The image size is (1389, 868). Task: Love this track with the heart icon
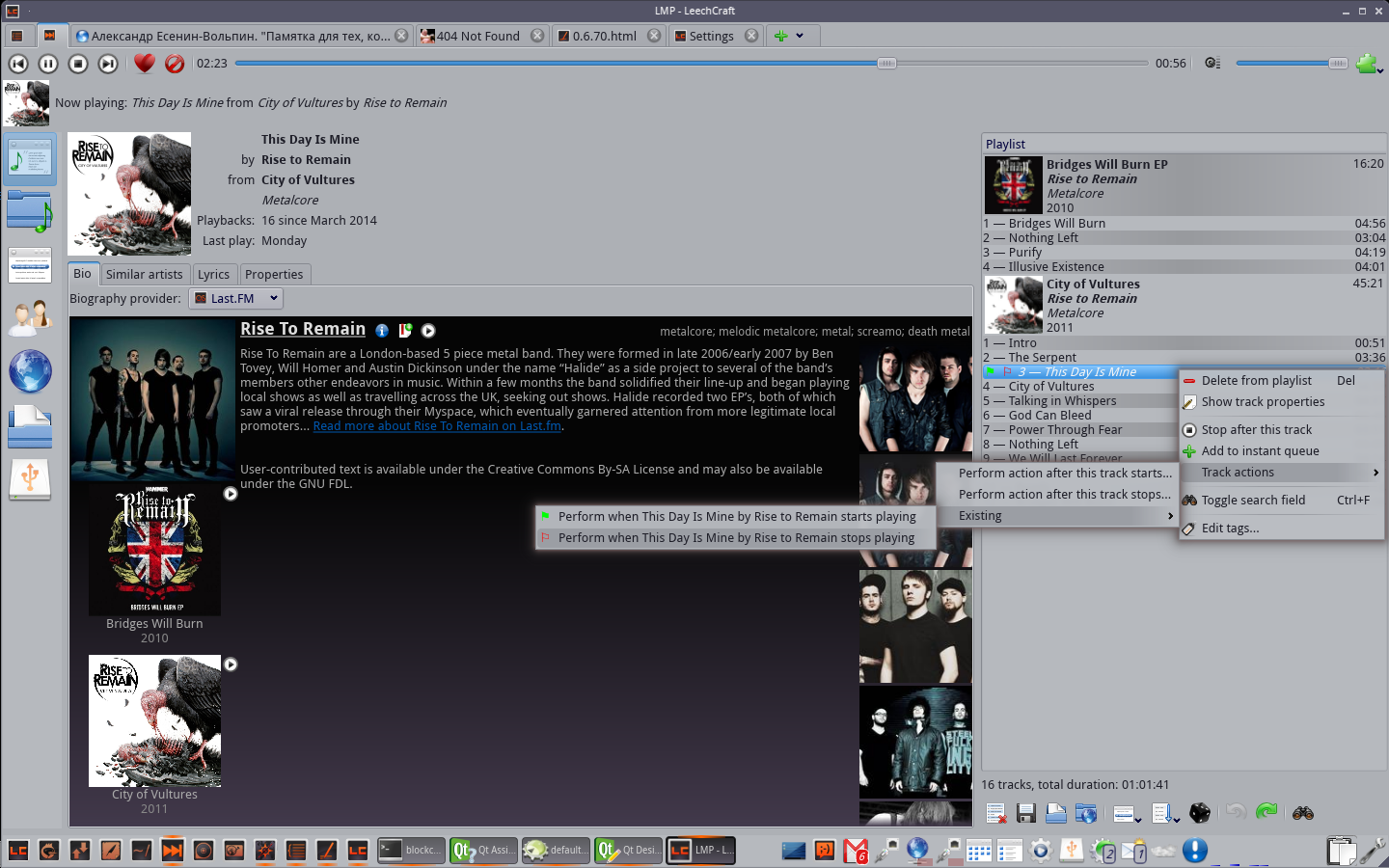(145, 64)
